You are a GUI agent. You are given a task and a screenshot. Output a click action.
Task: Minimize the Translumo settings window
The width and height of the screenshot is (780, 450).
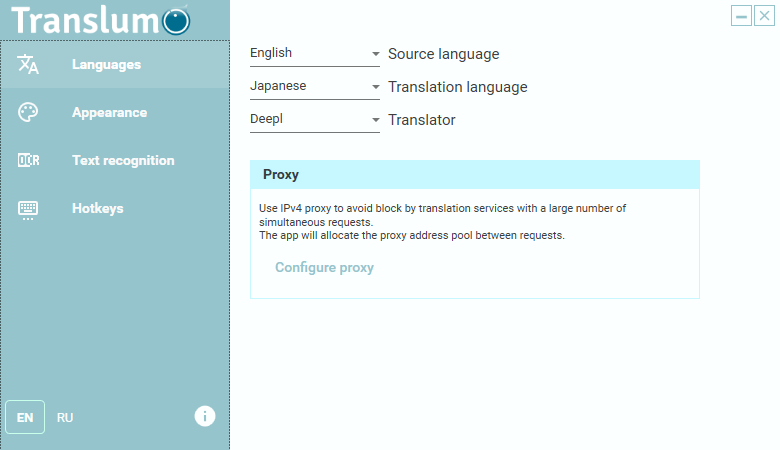(x=741, y=16)
